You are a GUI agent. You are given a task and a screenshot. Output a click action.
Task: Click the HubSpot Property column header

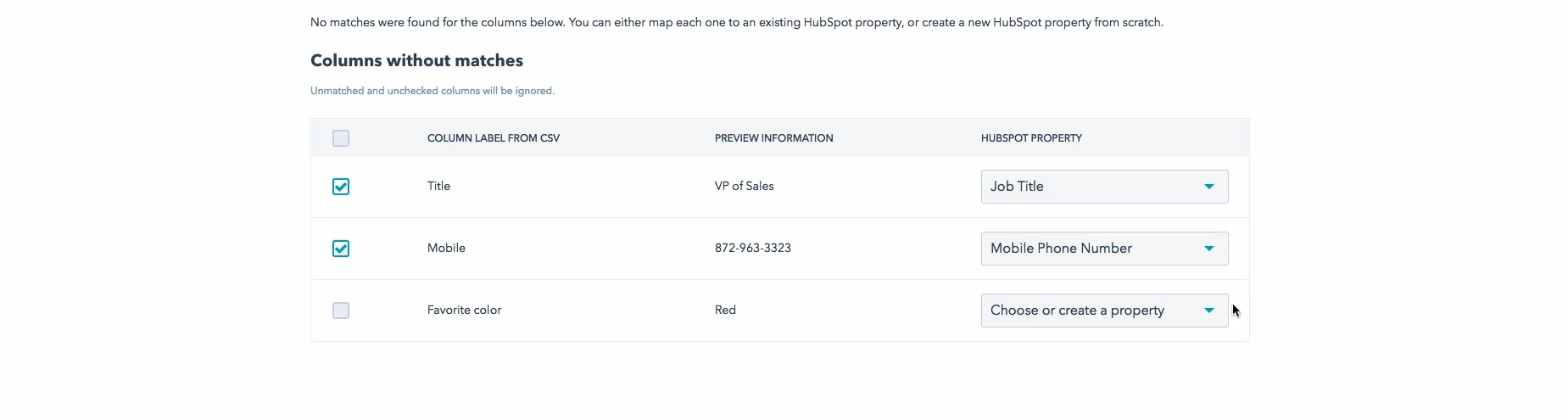(x=1031, y=138)
